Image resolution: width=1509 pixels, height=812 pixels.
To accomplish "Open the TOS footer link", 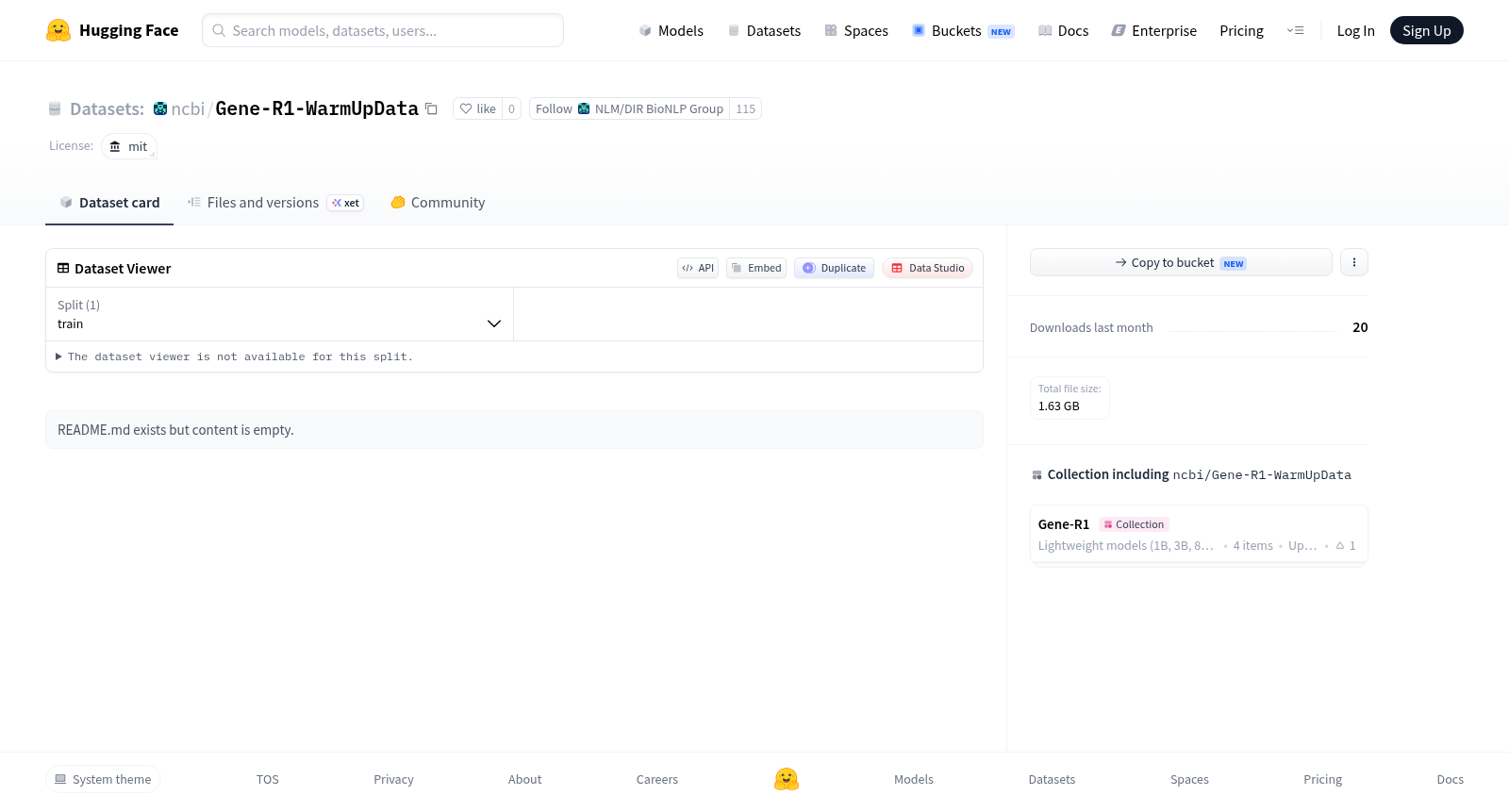I will (x=268, y=779).
